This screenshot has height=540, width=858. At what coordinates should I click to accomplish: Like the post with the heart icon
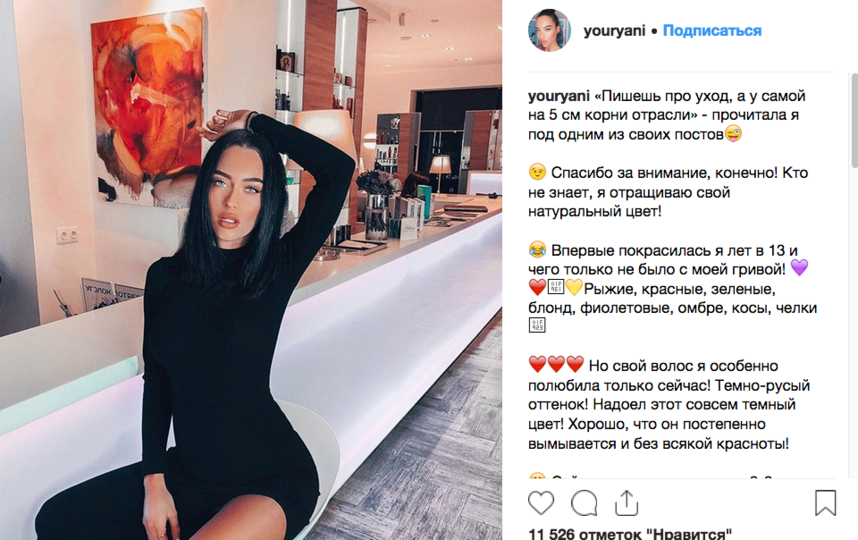(541, 502)
